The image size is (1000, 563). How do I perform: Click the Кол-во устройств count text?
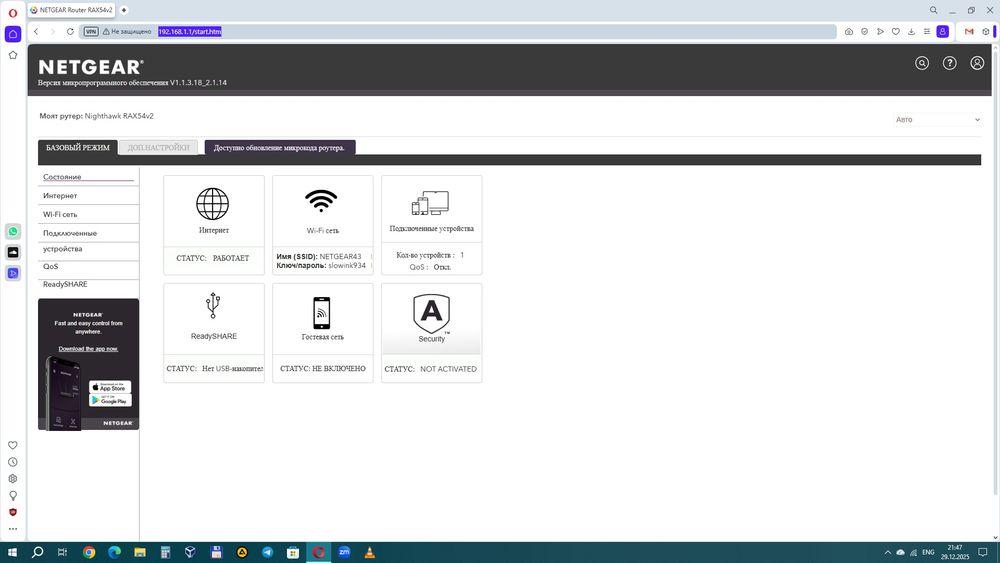[x=430, y=255]
